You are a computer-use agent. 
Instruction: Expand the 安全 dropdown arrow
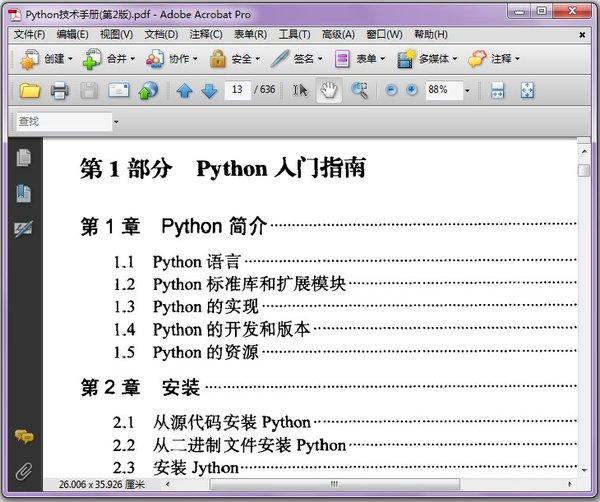(258, 59)
